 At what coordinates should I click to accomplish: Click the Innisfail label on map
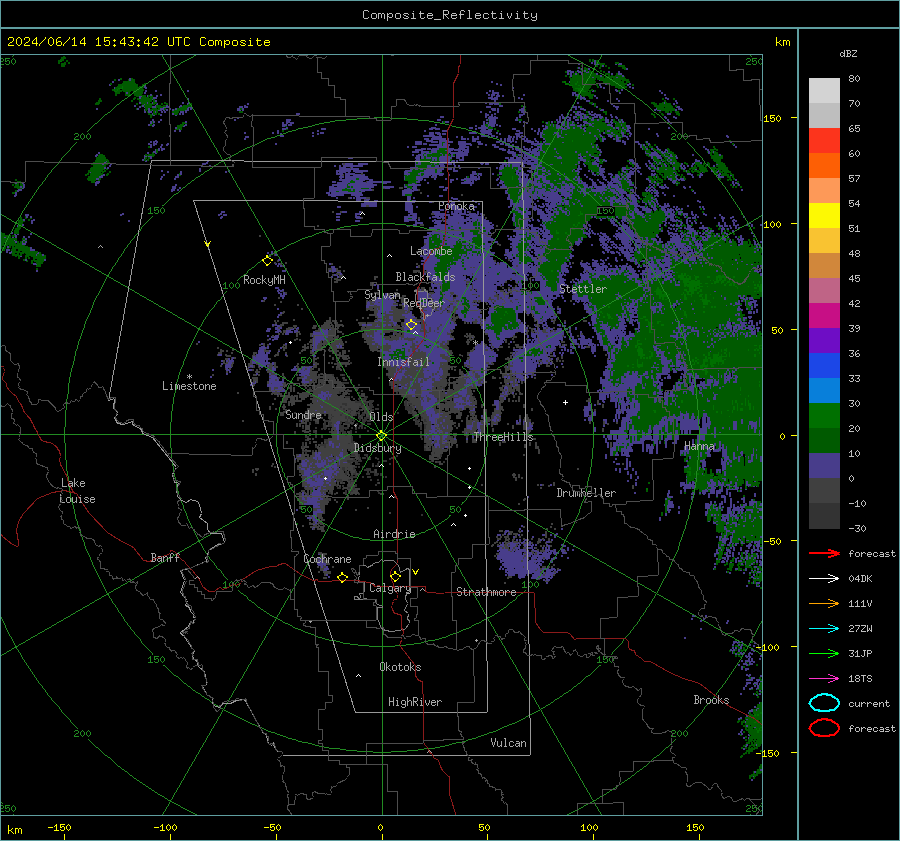tap(403, 362)
